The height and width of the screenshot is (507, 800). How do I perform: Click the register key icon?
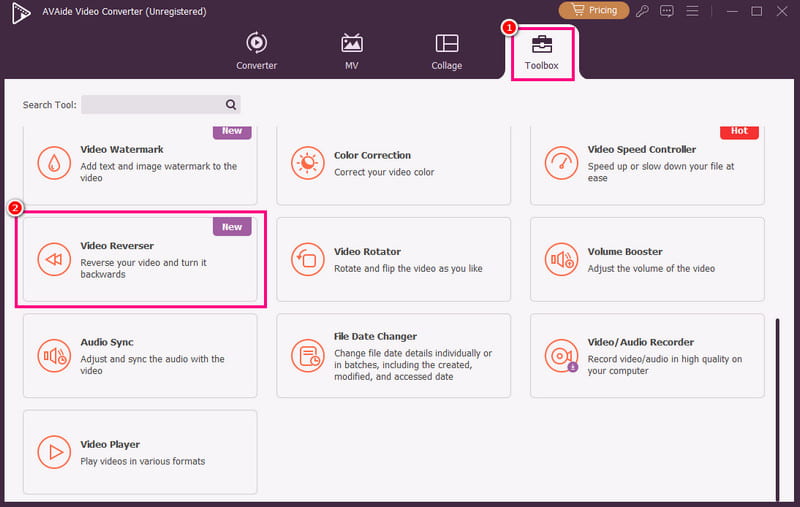tap(642, 11)
